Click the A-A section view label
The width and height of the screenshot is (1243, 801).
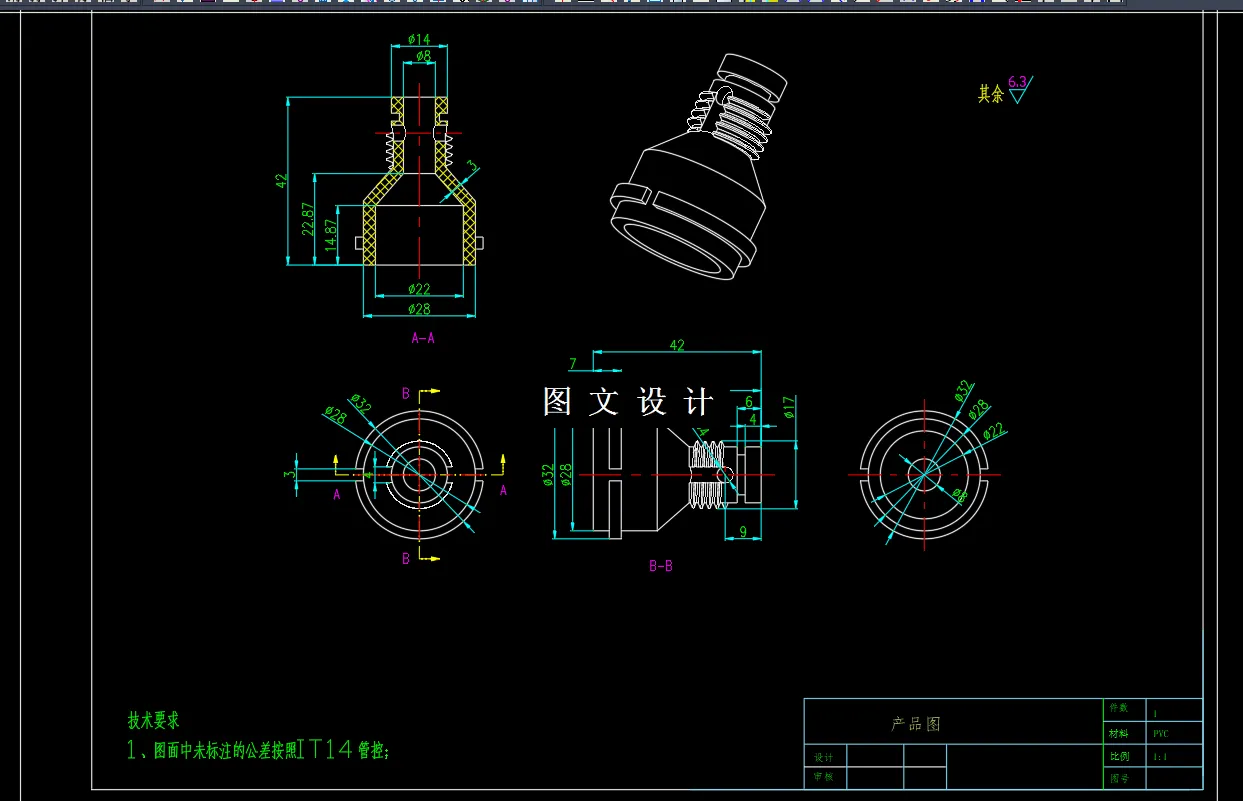[423, 338]
